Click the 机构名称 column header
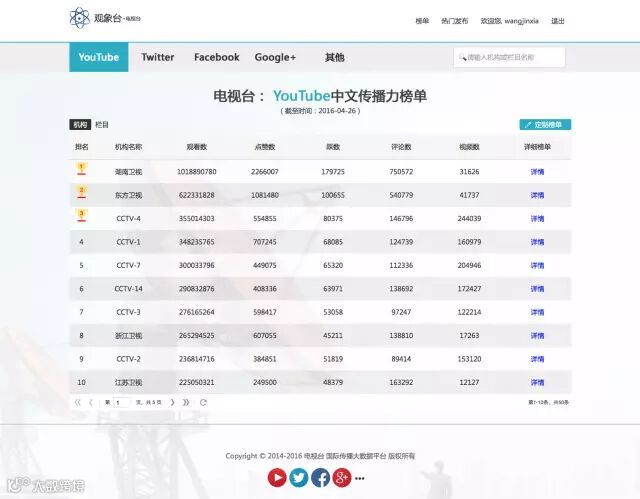640x499 pixels. (x=129, y=147)
